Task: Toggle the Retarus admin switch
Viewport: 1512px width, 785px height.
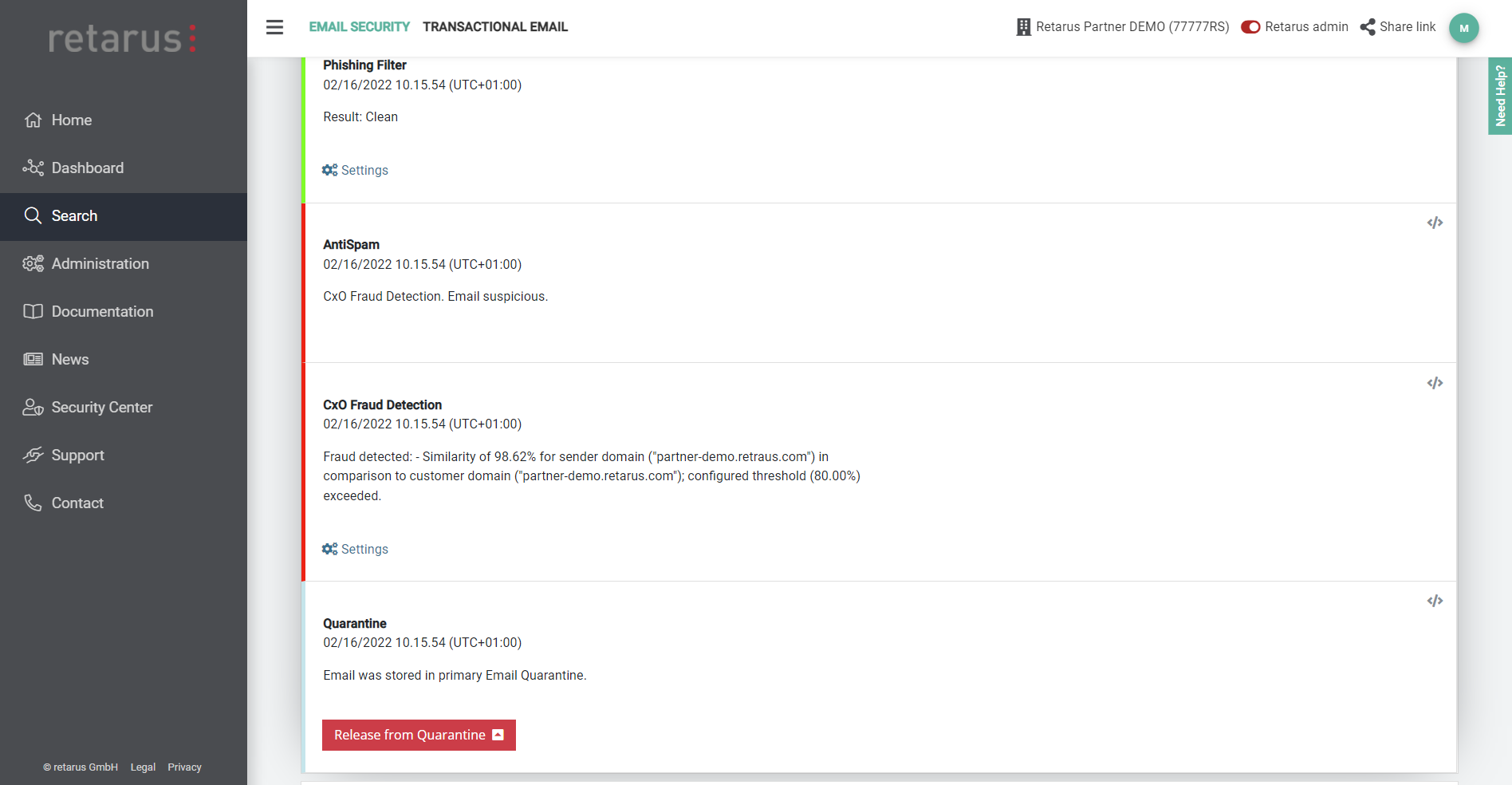Action: tap(1250, 27)
